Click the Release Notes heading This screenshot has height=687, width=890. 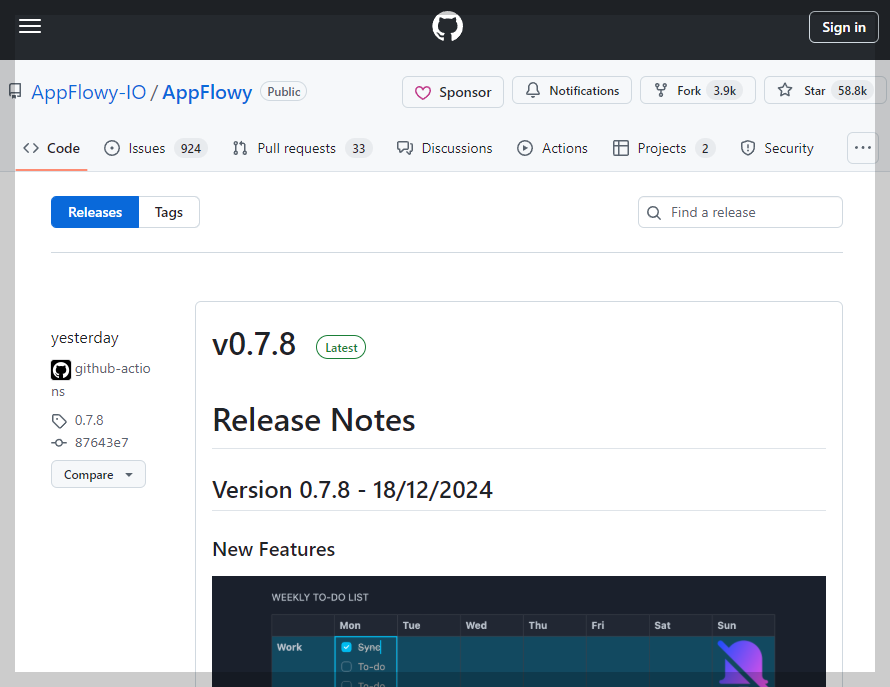click(x=313, y=420)
